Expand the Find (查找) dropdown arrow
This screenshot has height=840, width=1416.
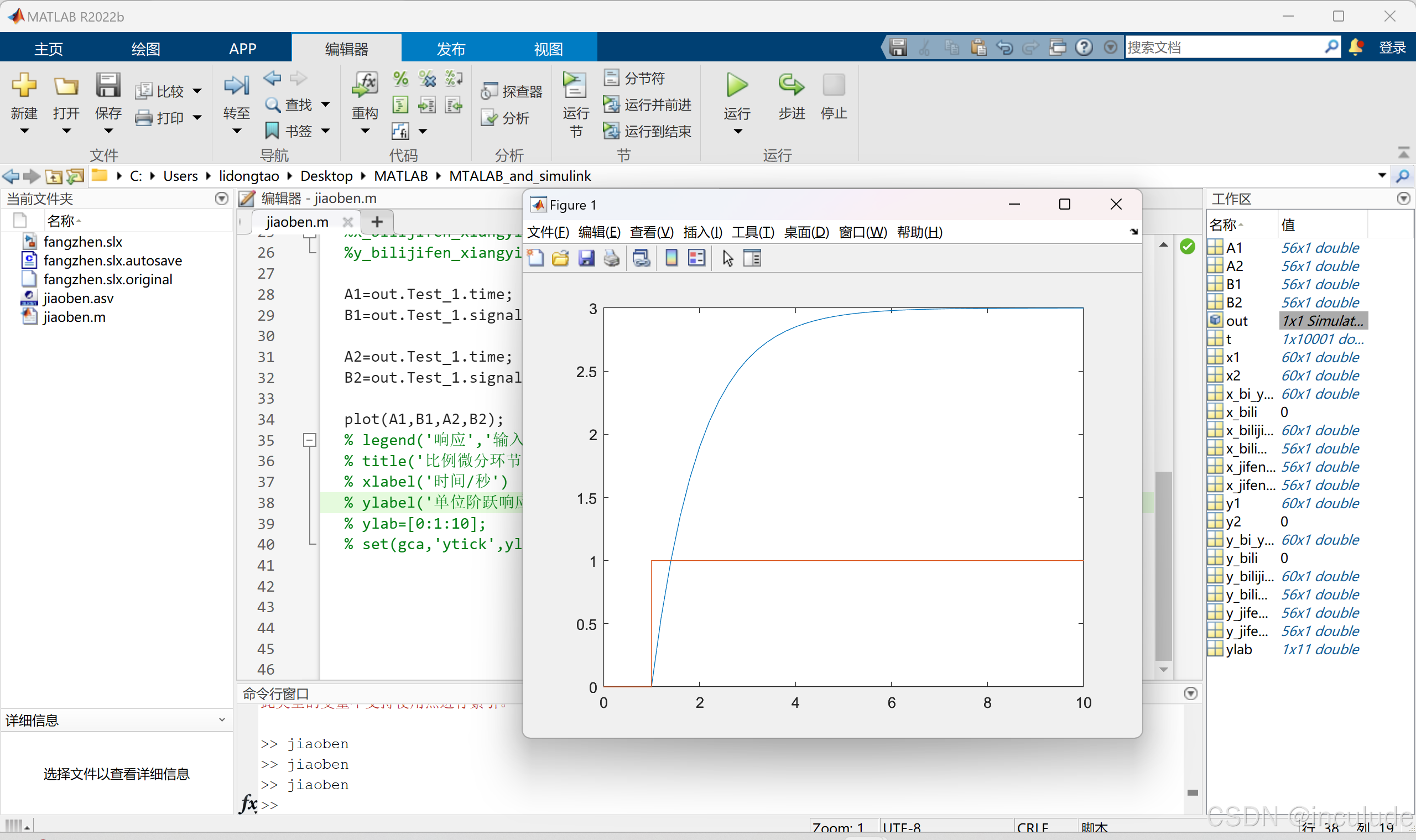click(x=326, y=105)
